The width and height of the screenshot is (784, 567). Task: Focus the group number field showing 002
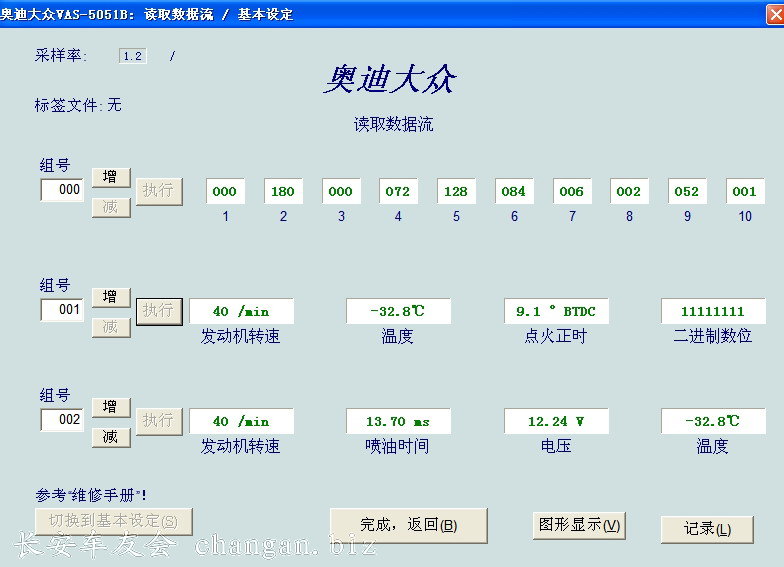(62, 420)
